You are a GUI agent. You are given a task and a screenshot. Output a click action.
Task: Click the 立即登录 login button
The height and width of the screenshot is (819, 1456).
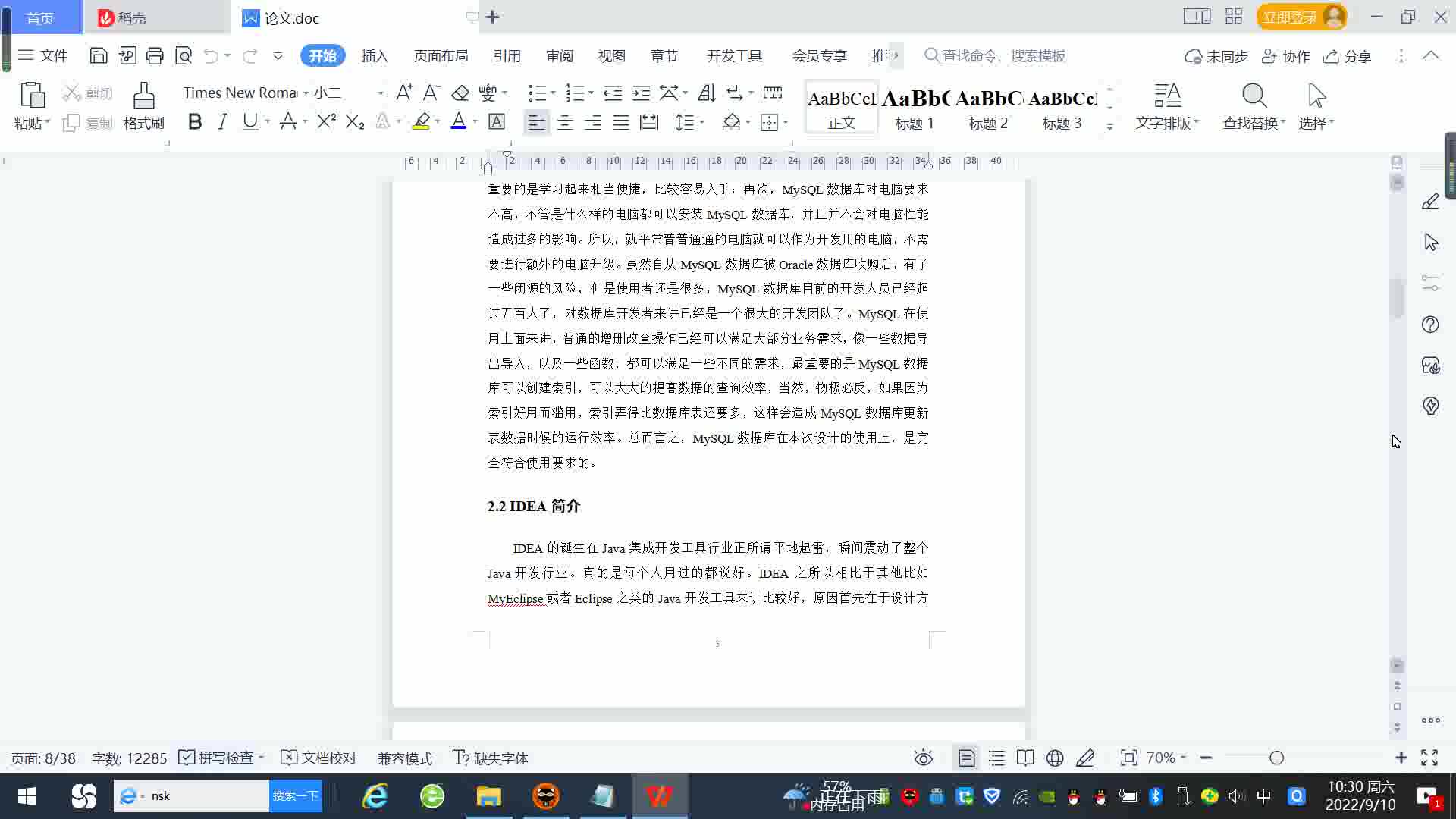1289,17
